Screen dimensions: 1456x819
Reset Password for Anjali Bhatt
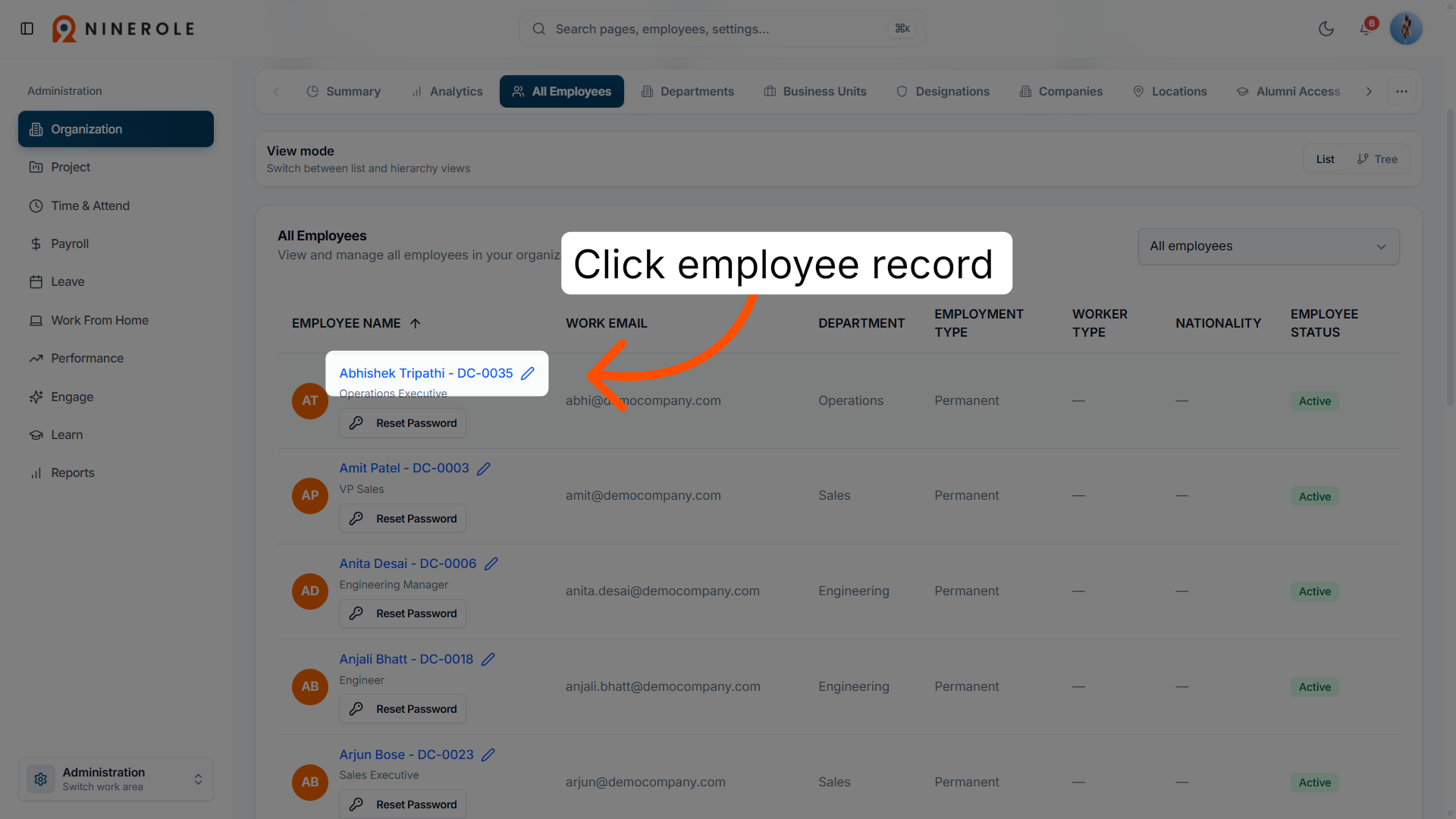[x=403, y=709]
